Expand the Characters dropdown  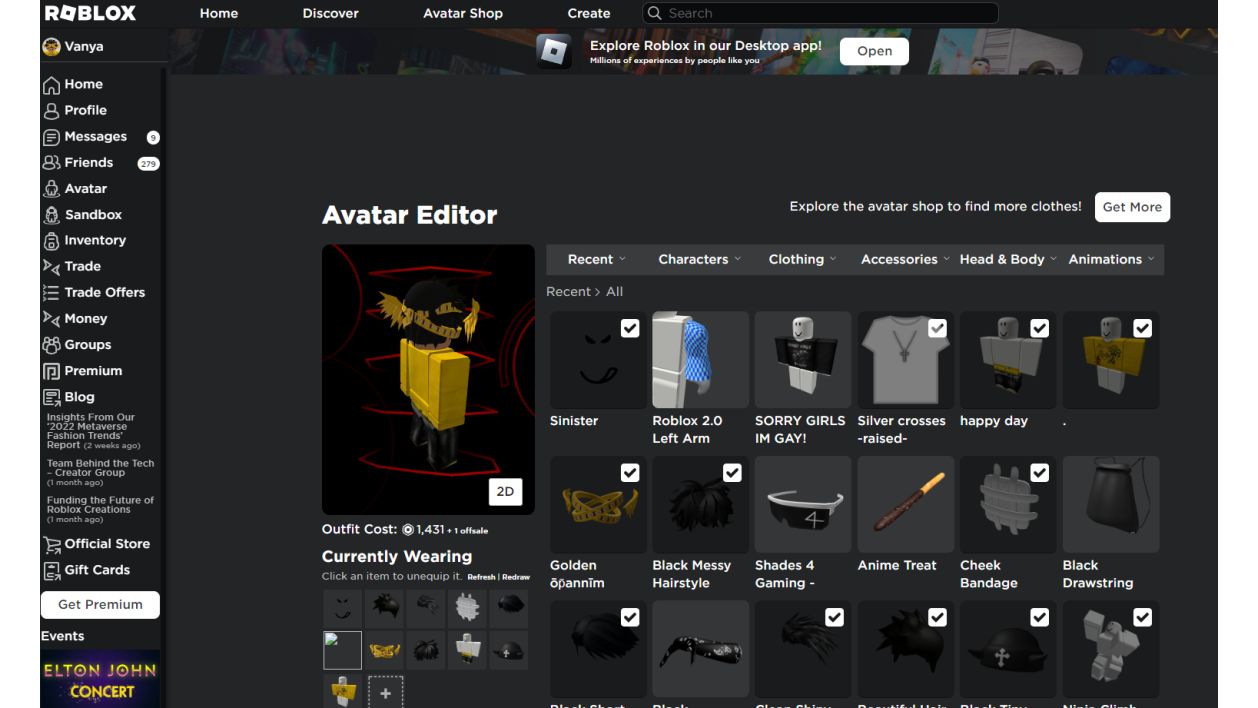(x=699, y=260)
